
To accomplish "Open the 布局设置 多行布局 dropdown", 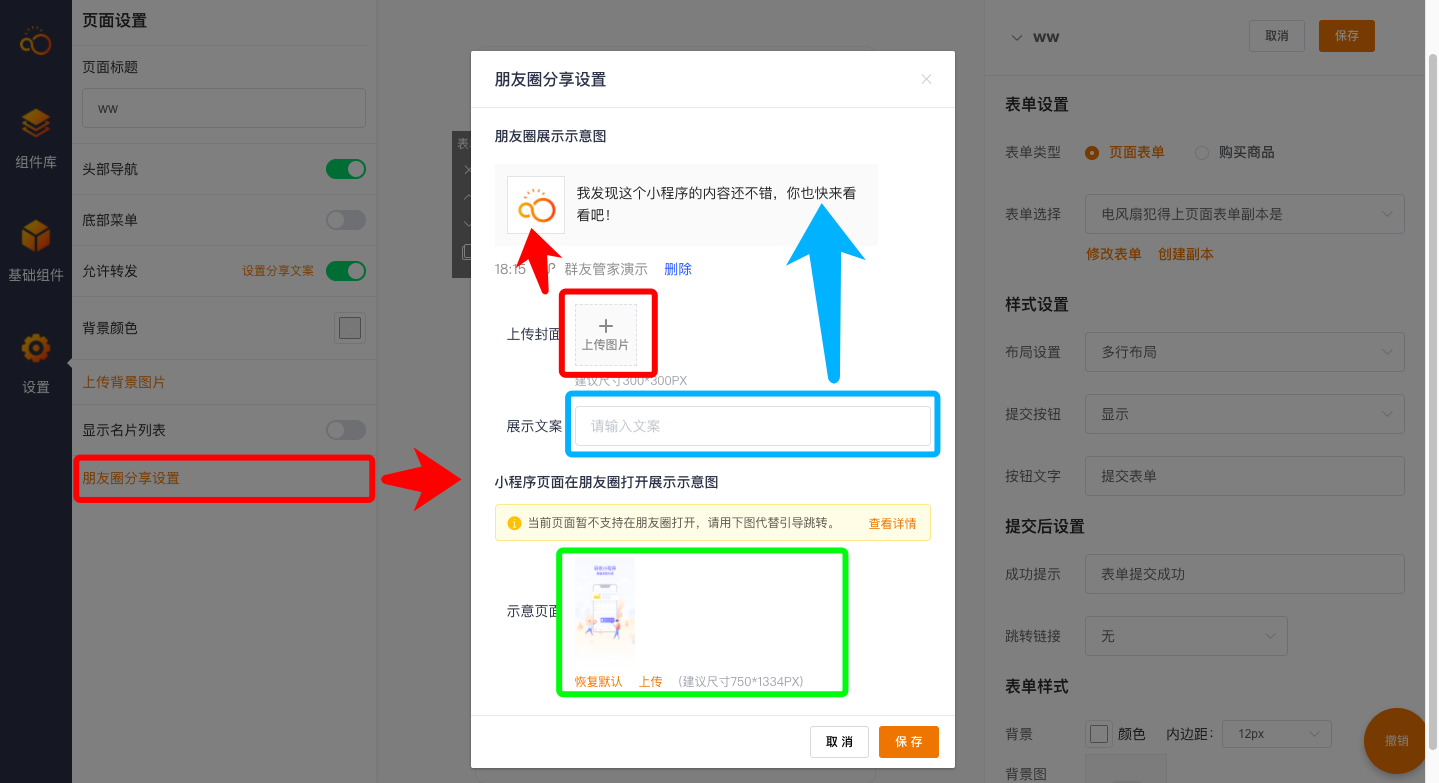I will click(x=1244, y=352).
